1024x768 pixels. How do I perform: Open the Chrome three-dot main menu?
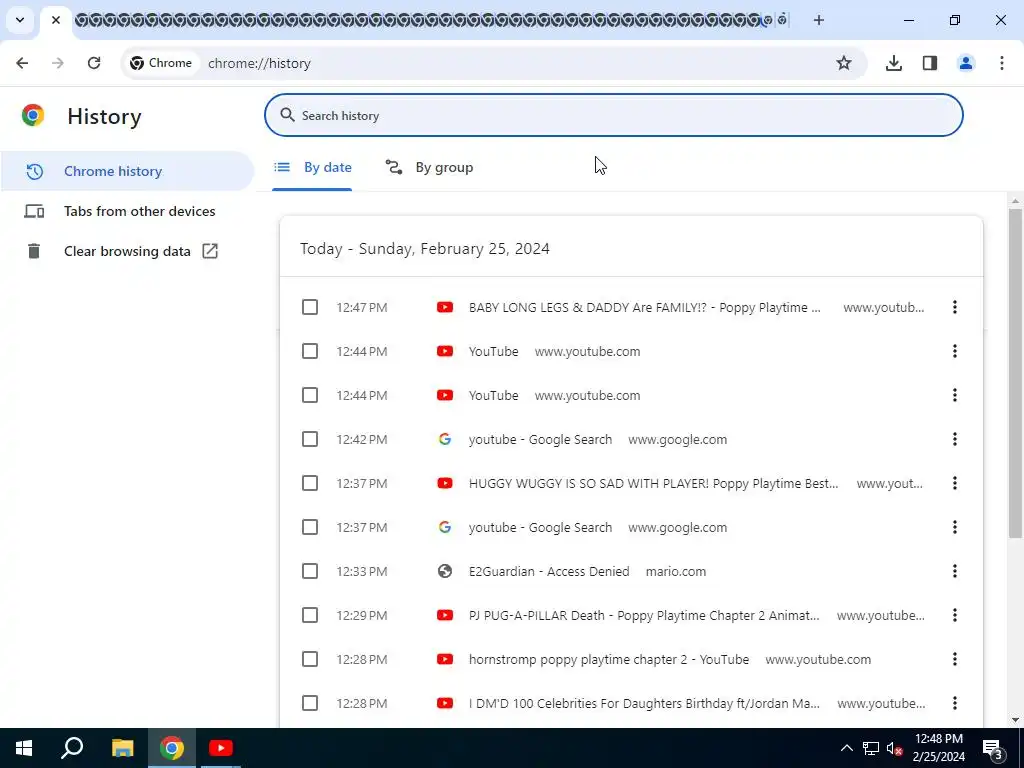(1002, 63)
